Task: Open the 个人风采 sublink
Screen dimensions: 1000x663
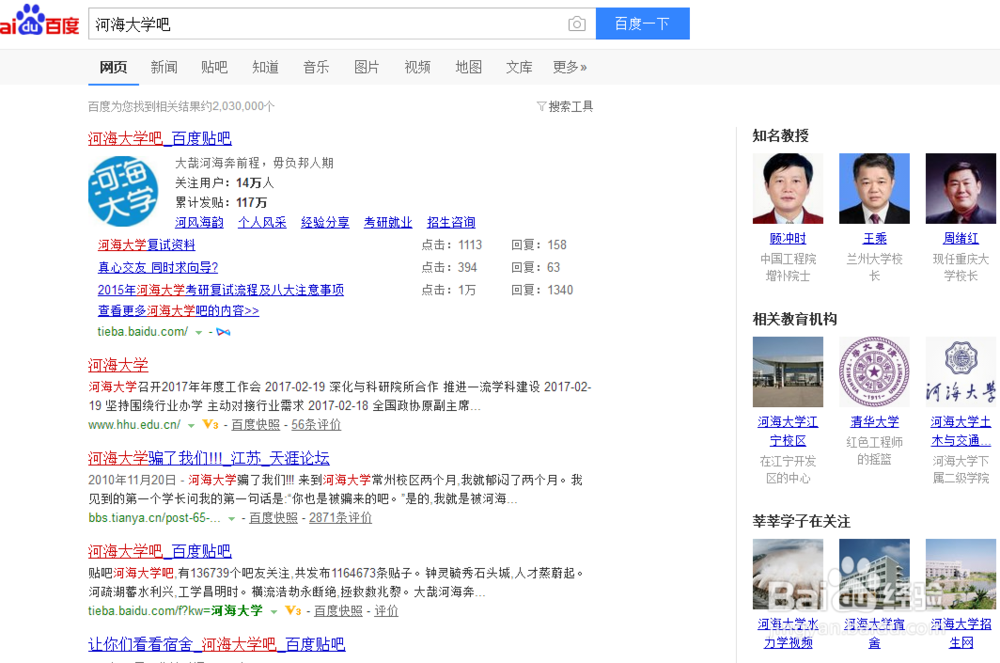Action: tap(262, 222)
